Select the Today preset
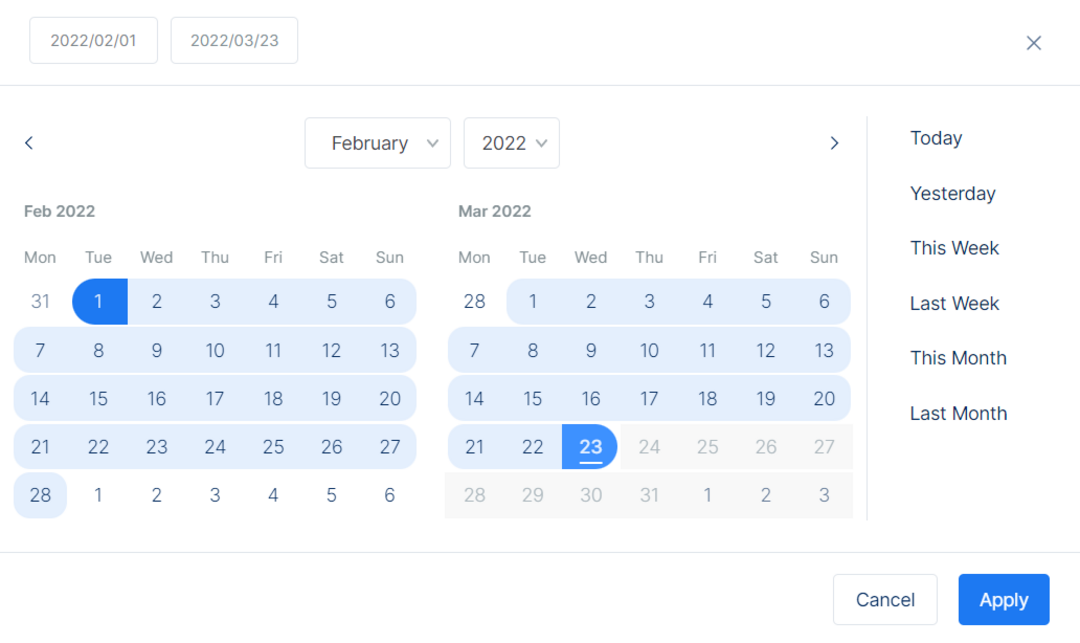Screen dimensions: 1080x643 936,138
